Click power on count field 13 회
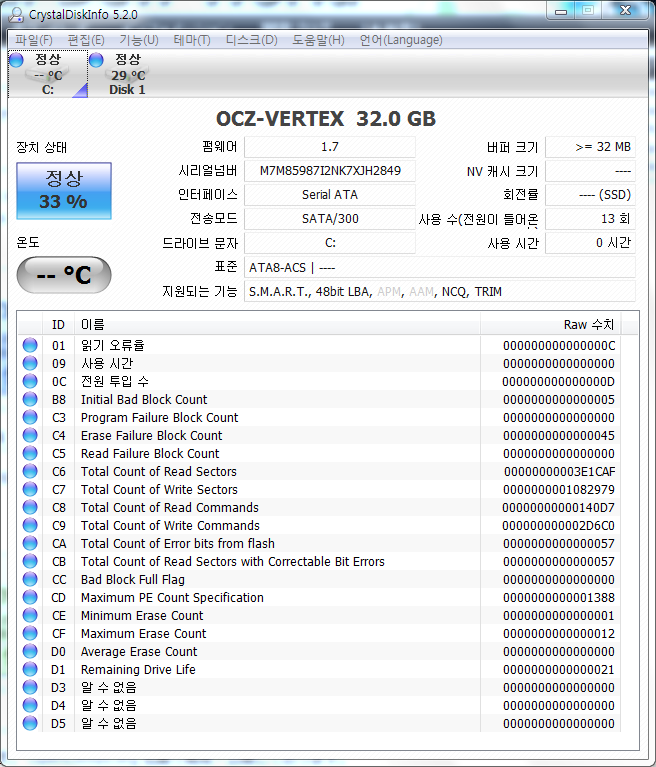 click(590, 219)
